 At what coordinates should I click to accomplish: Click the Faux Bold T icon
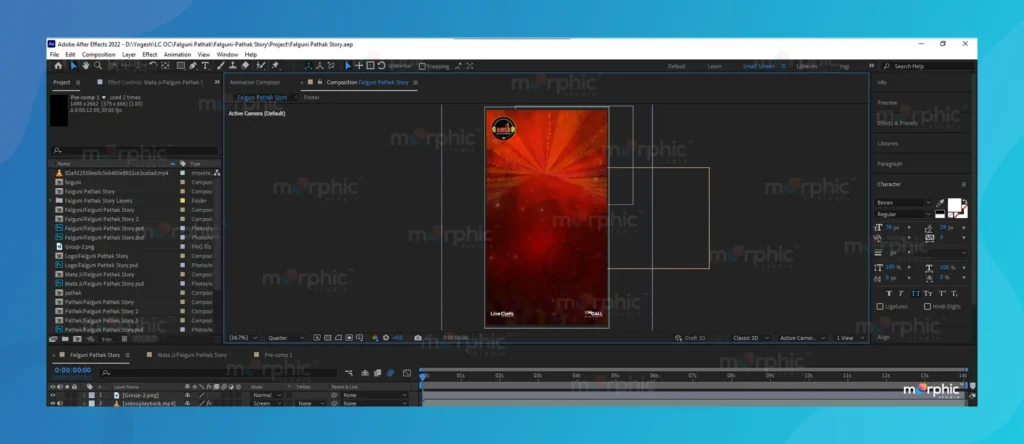click(x=889, y=293)
